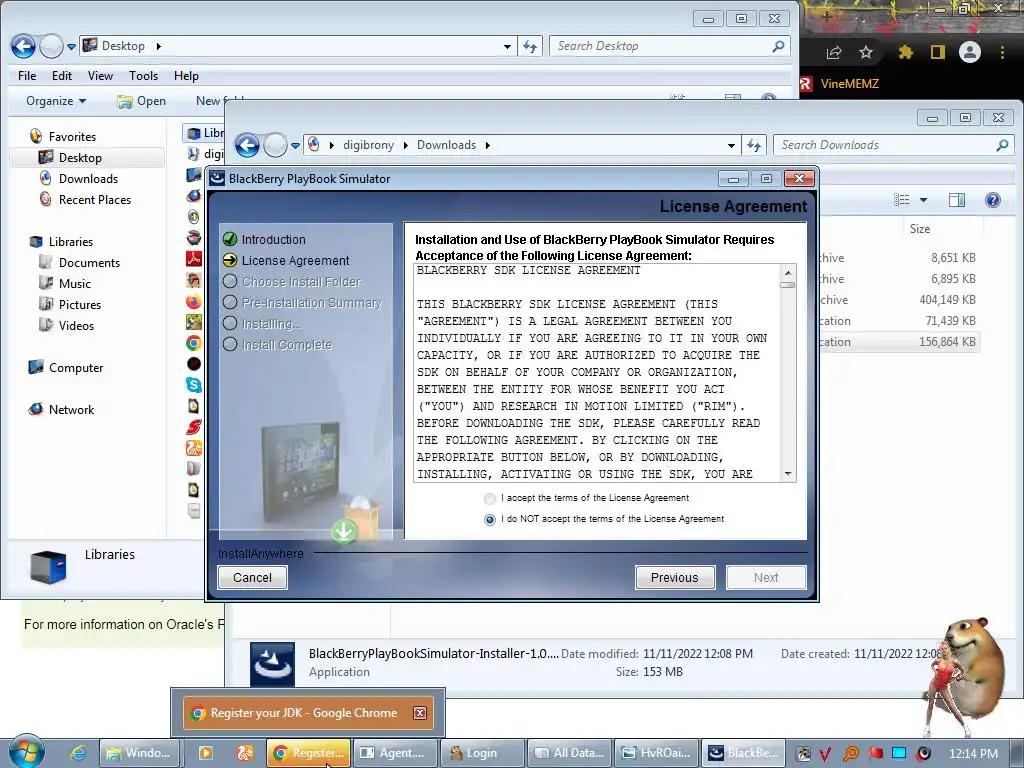Click the taskbar clock showing 12:14 PM
The image size is (1024, 768).
pos(973,754)
